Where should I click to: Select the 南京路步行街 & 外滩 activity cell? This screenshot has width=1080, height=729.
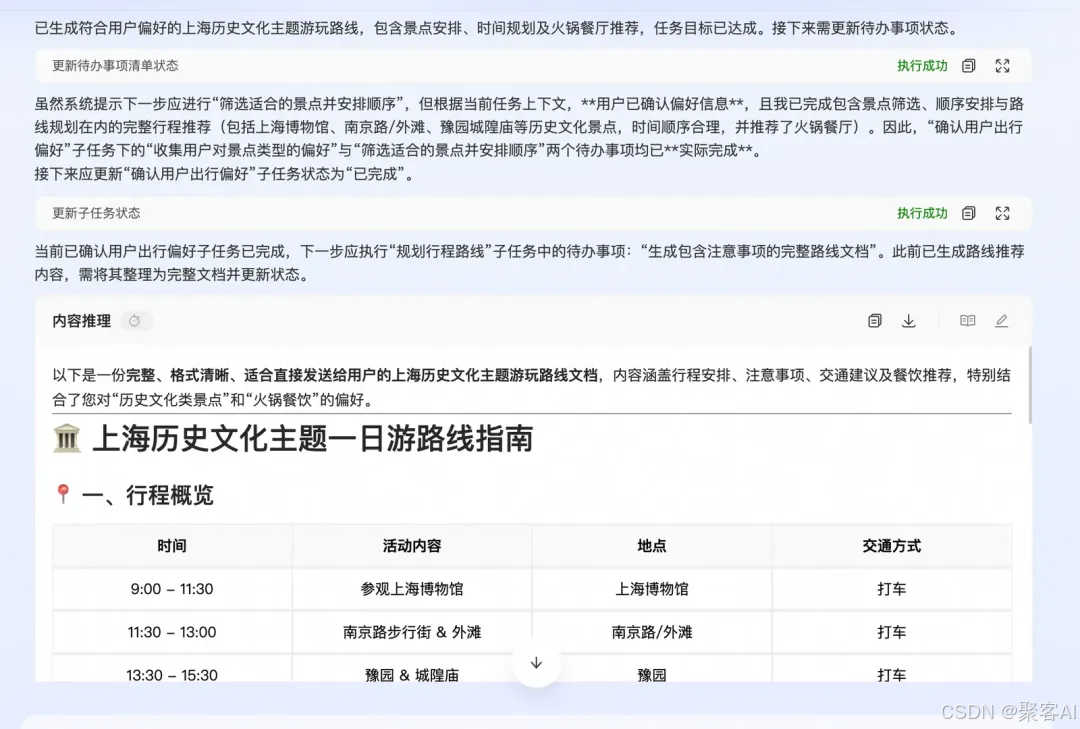(412, 632)
